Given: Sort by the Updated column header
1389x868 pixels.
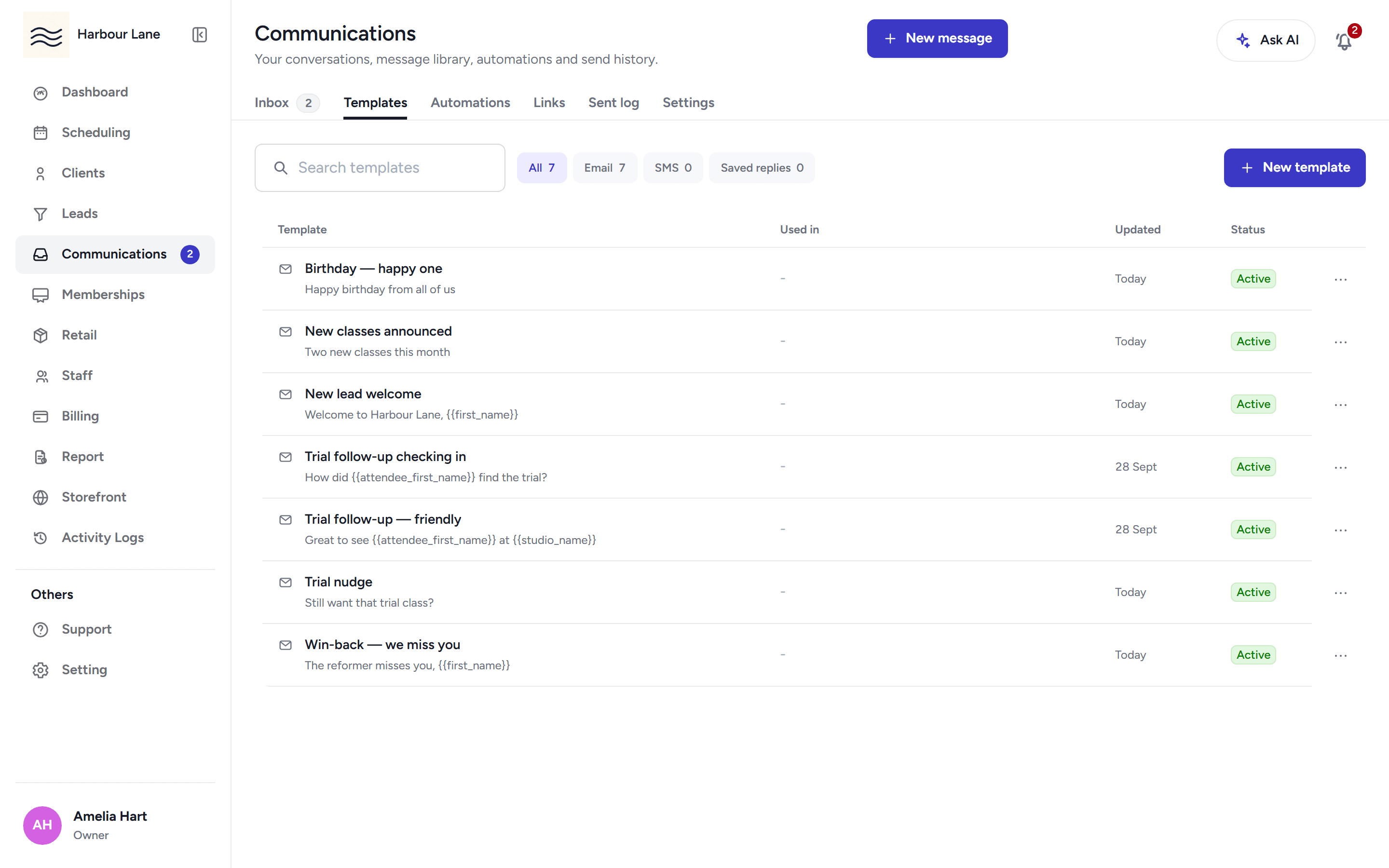Looking at the screenshot, I should [1137, 230].
